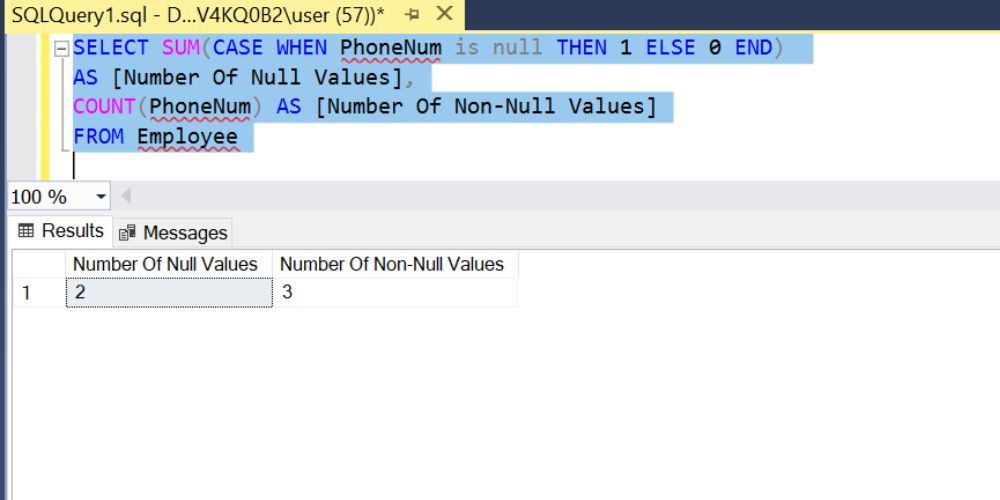This screenshot has width=1000, height=500.
Task: Pin the SQLQuery1.sql tab
Action: 412,15
